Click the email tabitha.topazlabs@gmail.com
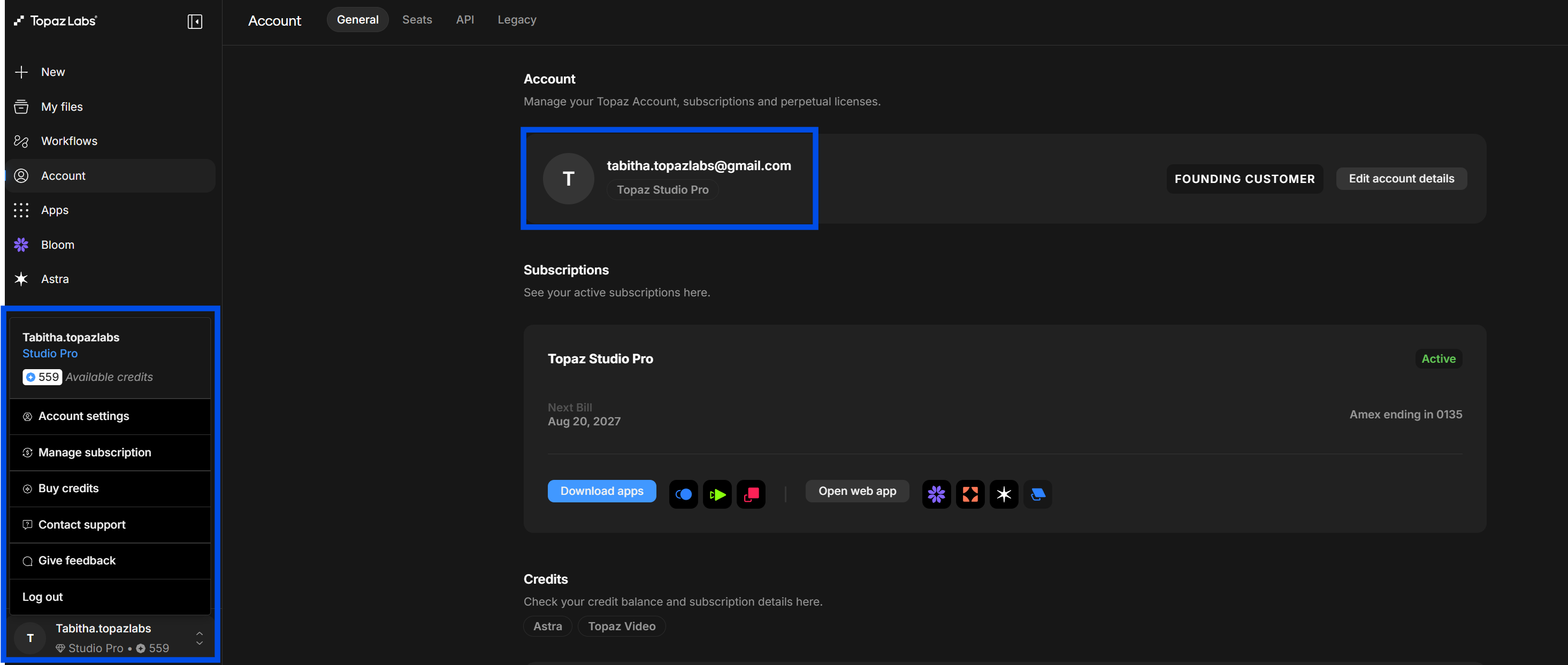The width and height of the screenshot is (1568, 665). (x=699, y=166)
